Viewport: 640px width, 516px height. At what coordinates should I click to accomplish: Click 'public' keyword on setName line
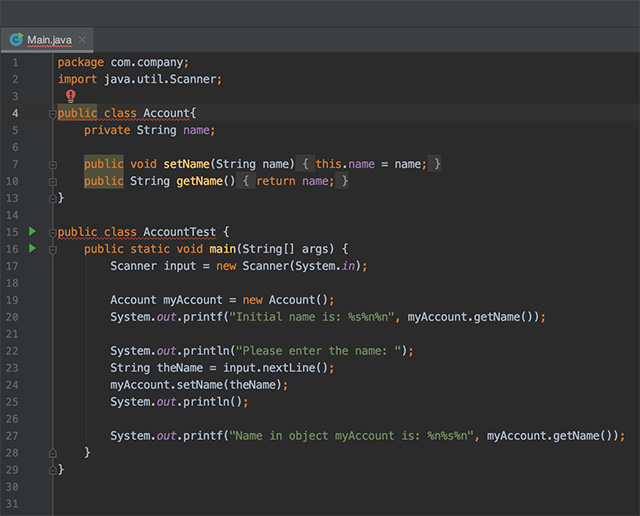coord(104,164)
